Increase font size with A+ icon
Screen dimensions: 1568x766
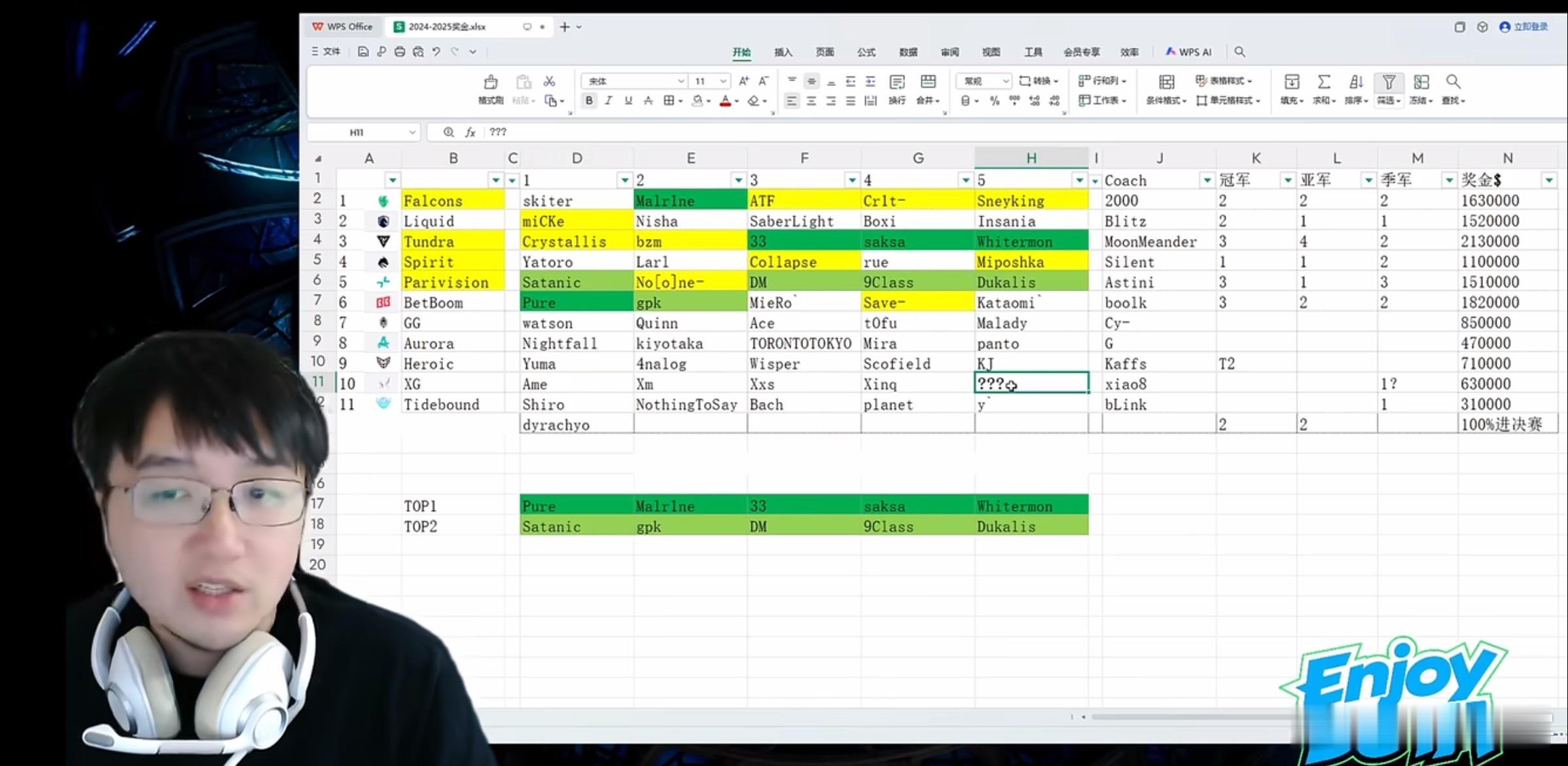click(744, 81)
